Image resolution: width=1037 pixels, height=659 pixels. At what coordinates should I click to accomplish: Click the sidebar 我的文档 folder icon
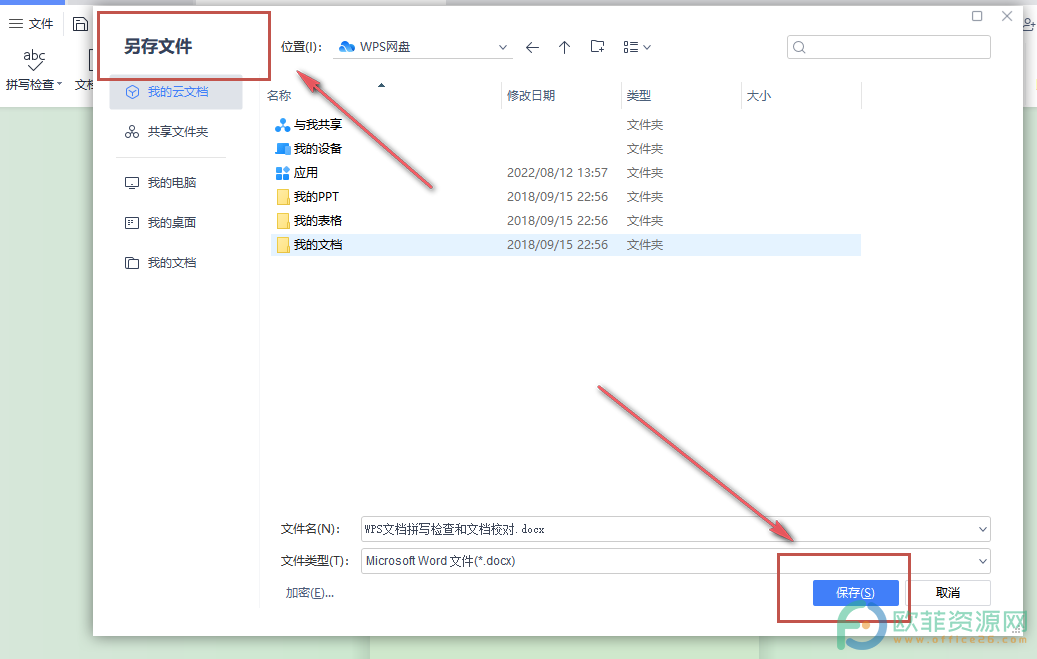point(132,263)
